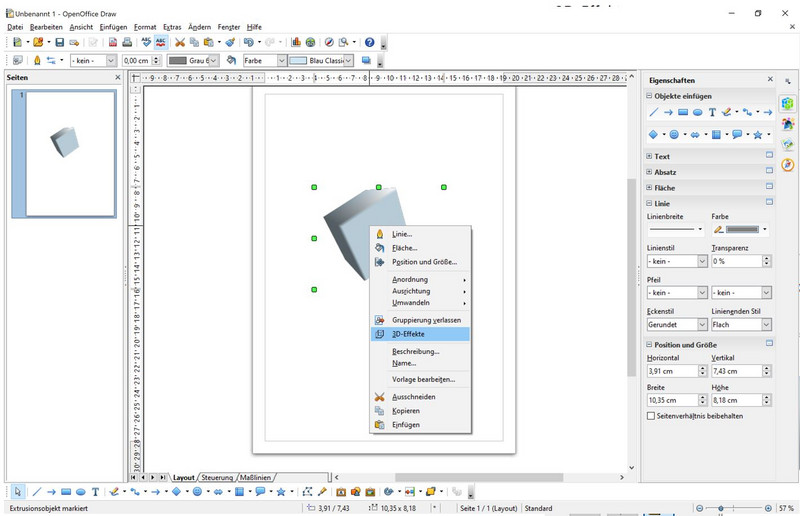Collapse the Linie section in sidebar
The height and width of the screenshot is (516, 800).
650,203
